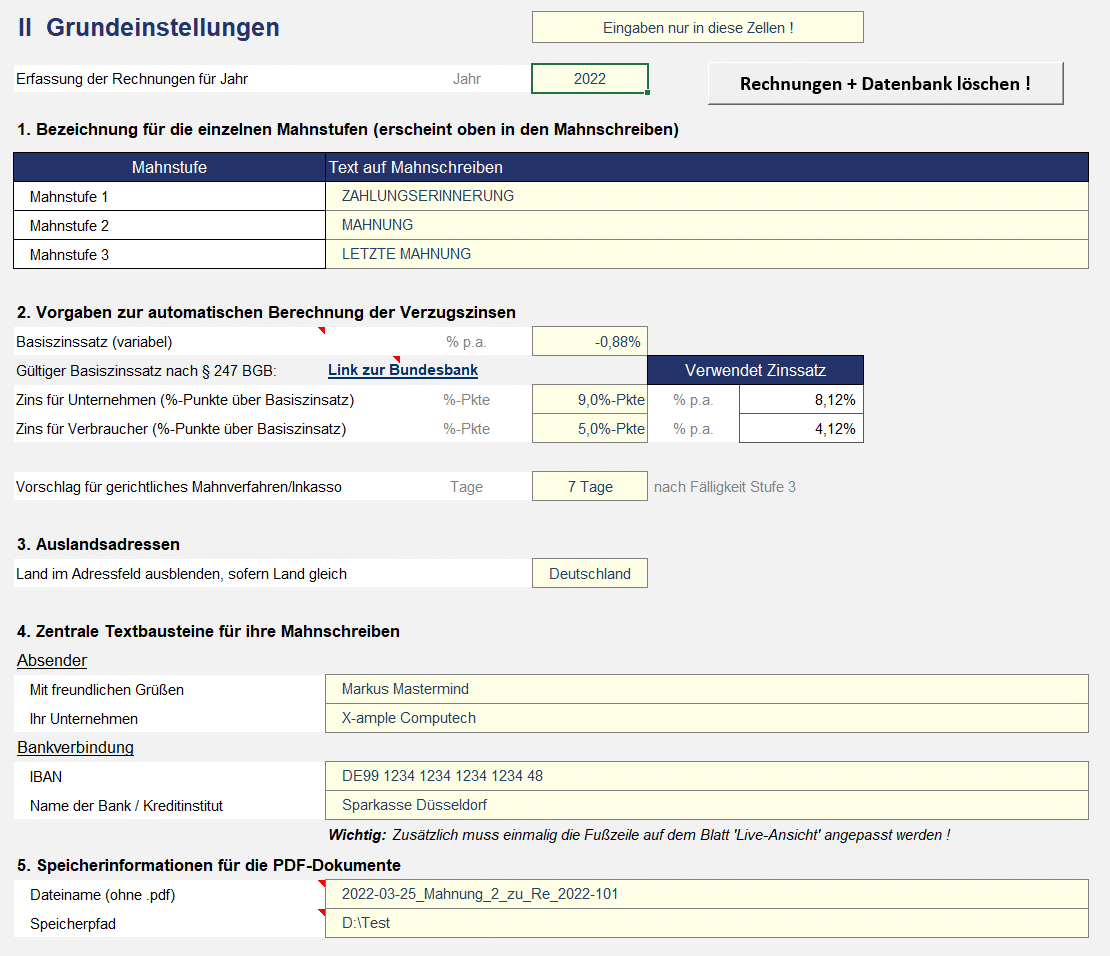The width and height of the screenshot is (1110, 956).
Task: Click the 4. Zentrale Textbausteine section heading
Action: (x=208, y=631)
